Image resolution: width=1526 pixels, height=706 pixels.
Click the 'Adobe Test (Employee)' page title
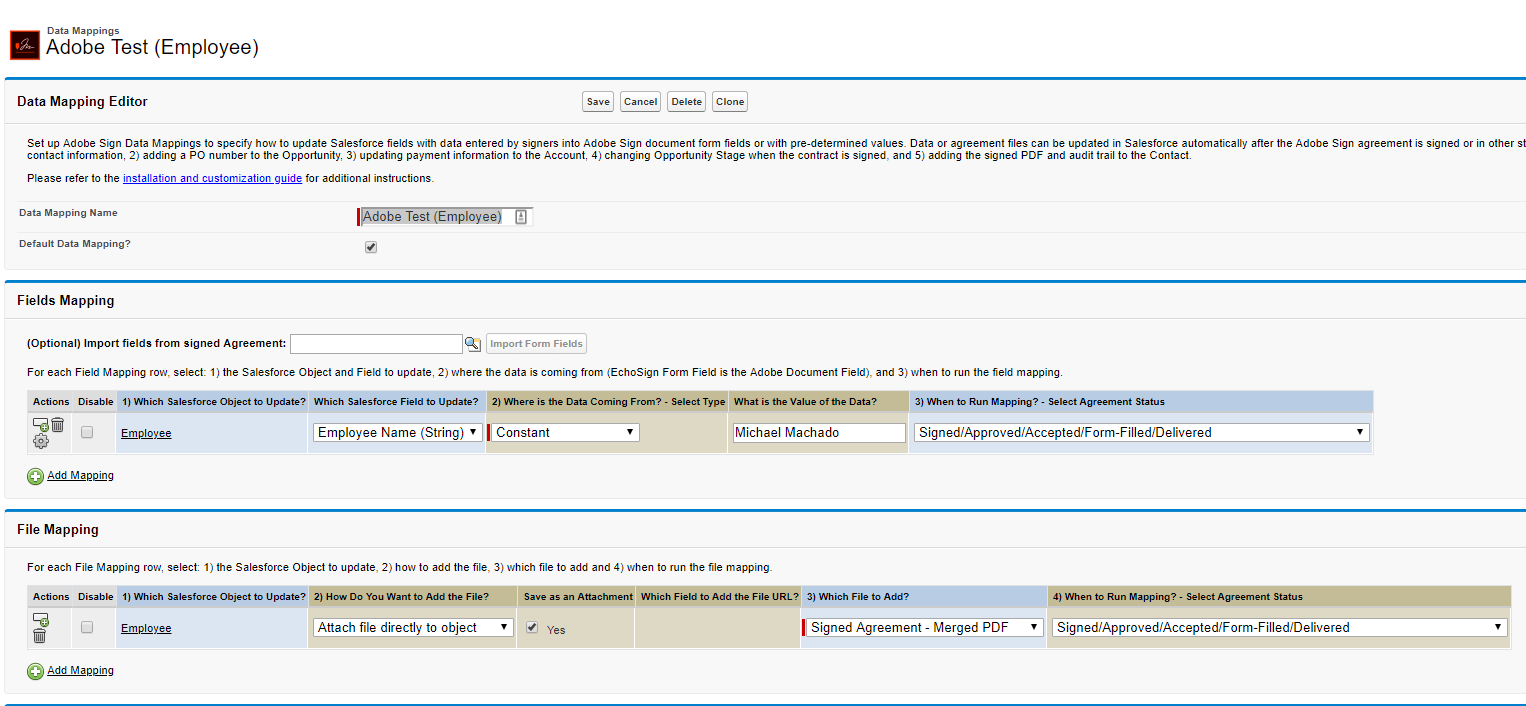(152, 47)
